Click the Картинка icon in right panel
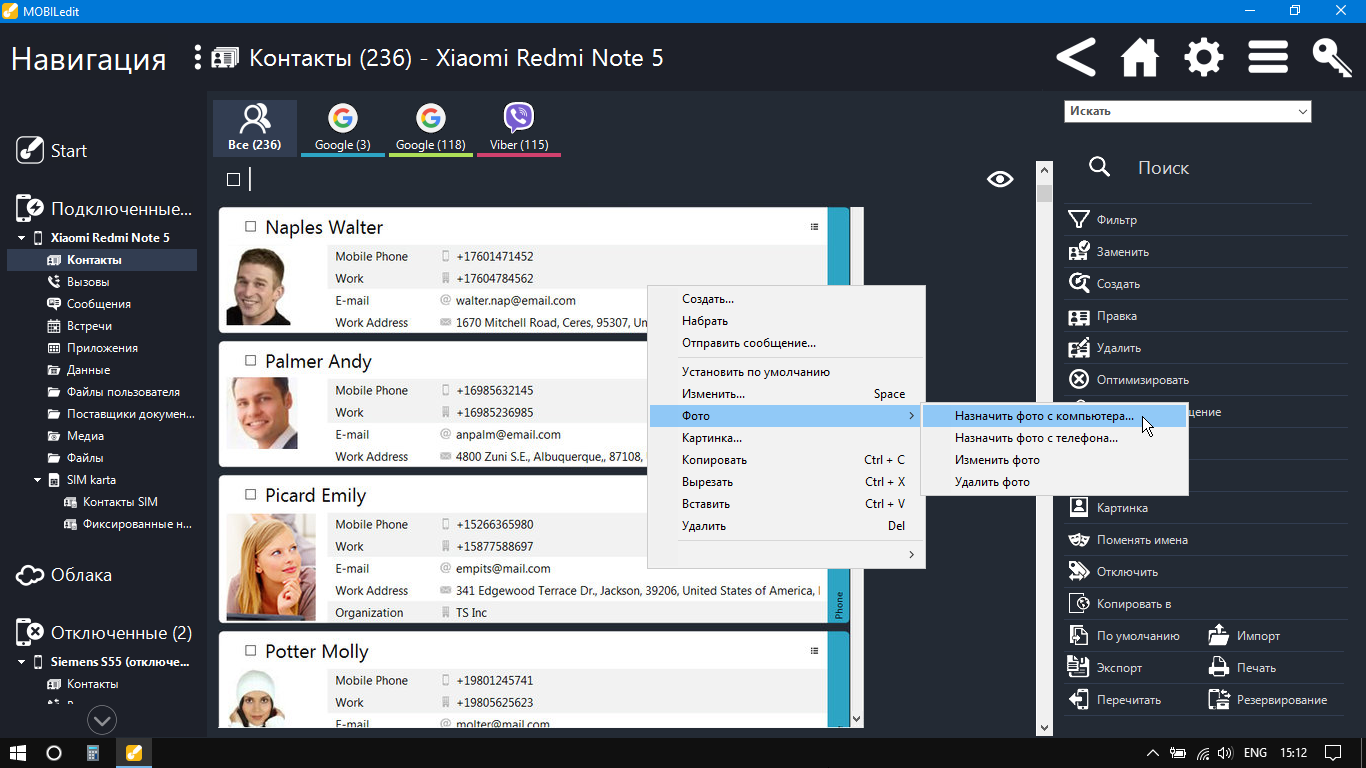This screenshot has width=1366, height=768. [1078, 508]
